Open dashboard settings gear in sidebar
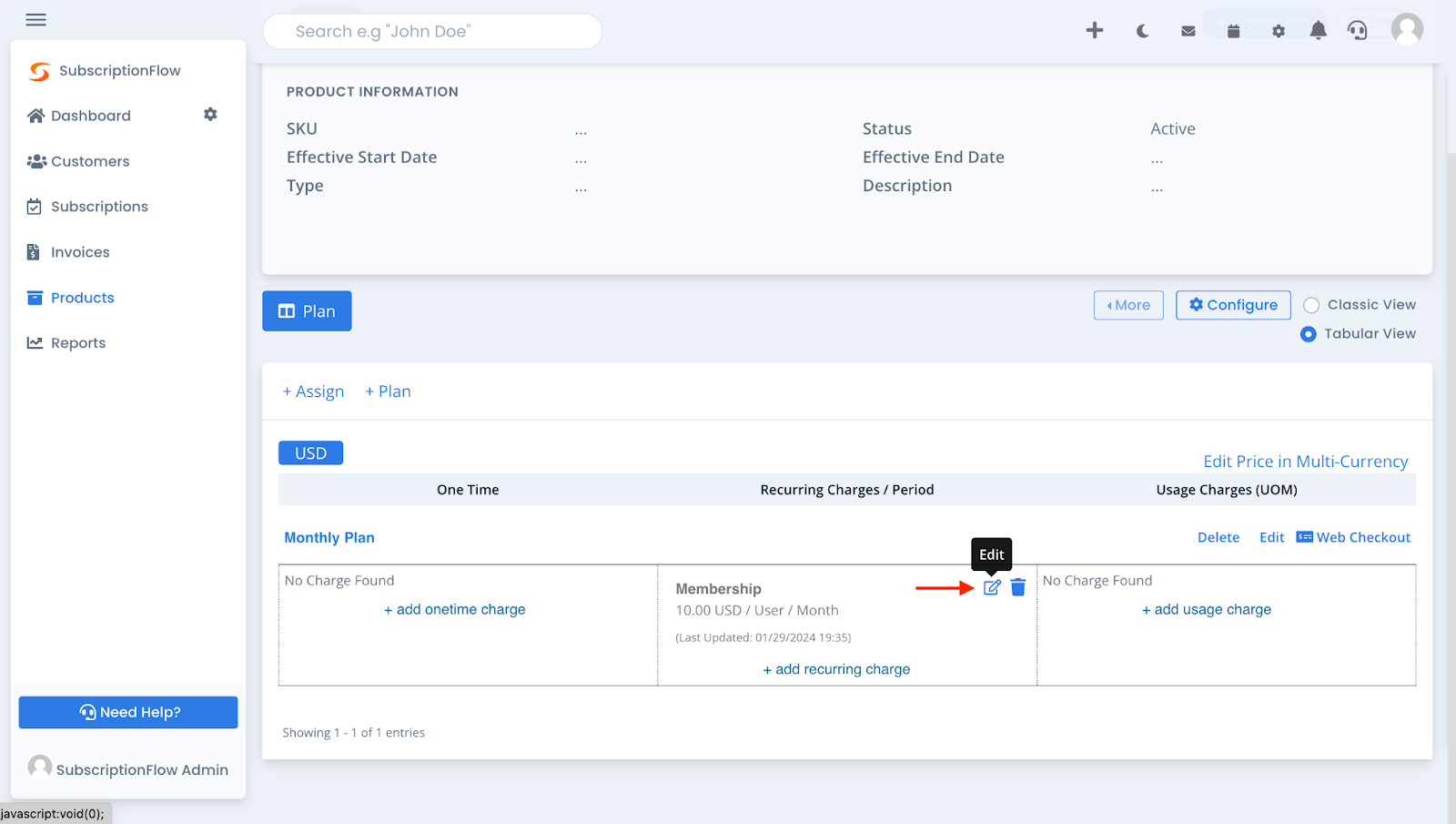1456x824 pixels. (x=210, y=115)
